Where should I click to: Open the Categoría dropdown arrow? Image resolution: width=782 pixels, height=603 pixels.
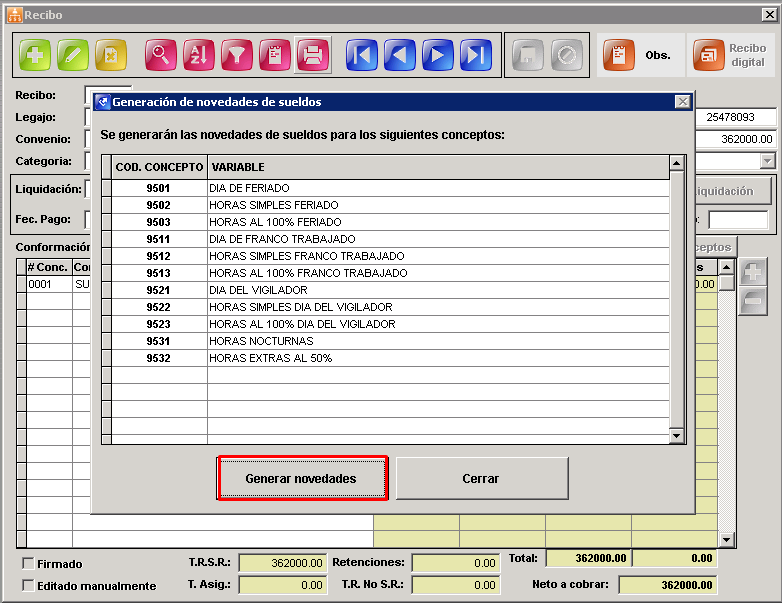[768, 161]
